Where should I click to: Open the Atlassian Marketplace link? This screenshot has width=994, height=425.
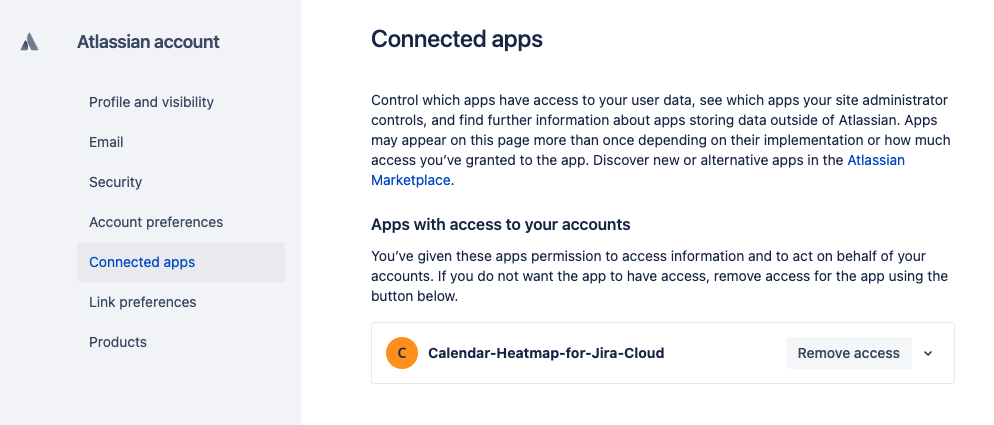point(876,160)
